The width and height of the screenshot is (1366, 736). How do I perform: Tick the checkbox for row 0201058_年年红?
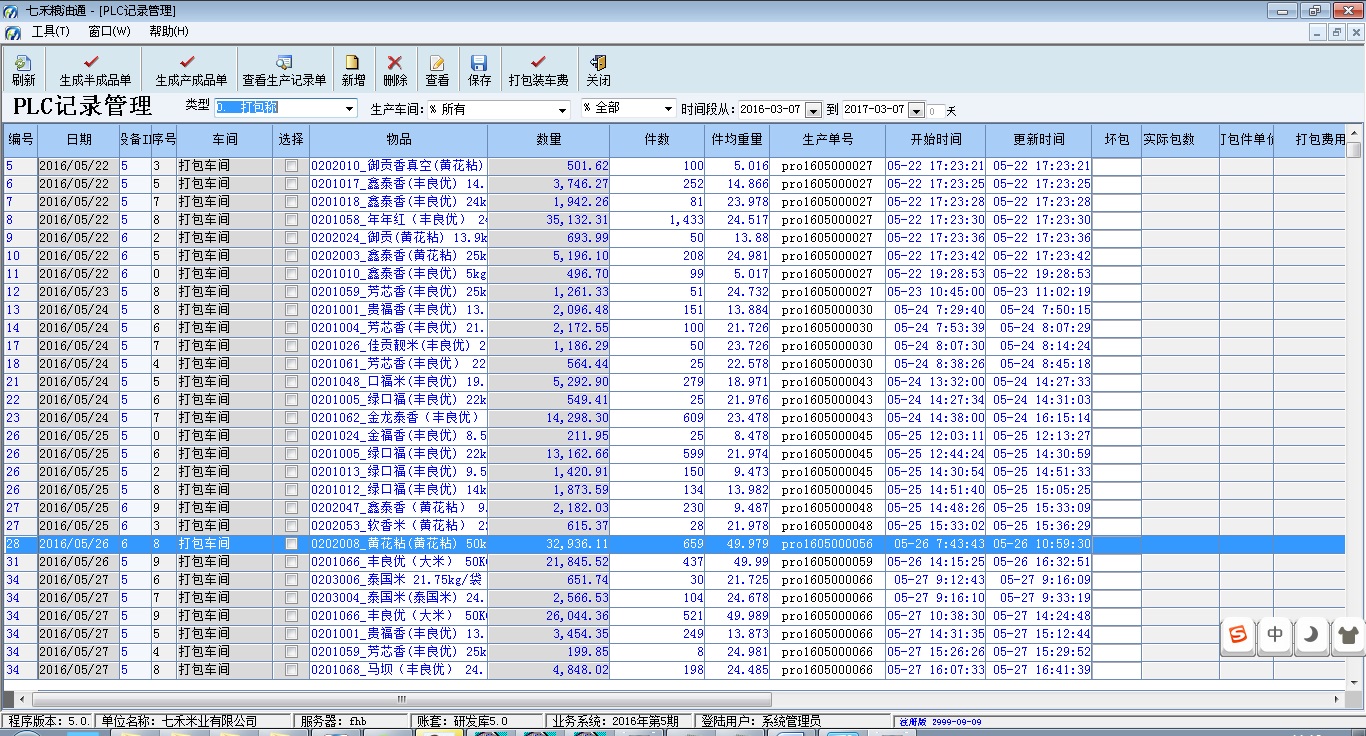[291, 220]
